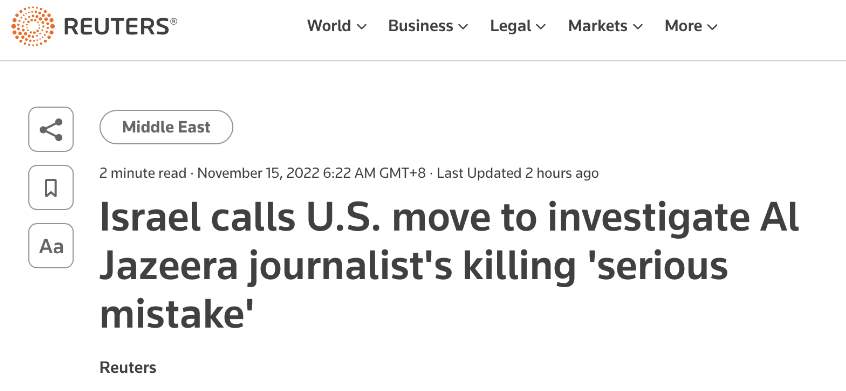Expand the Markets dropdown chevron
Screen dimensions: 846x391
point(638,26)
